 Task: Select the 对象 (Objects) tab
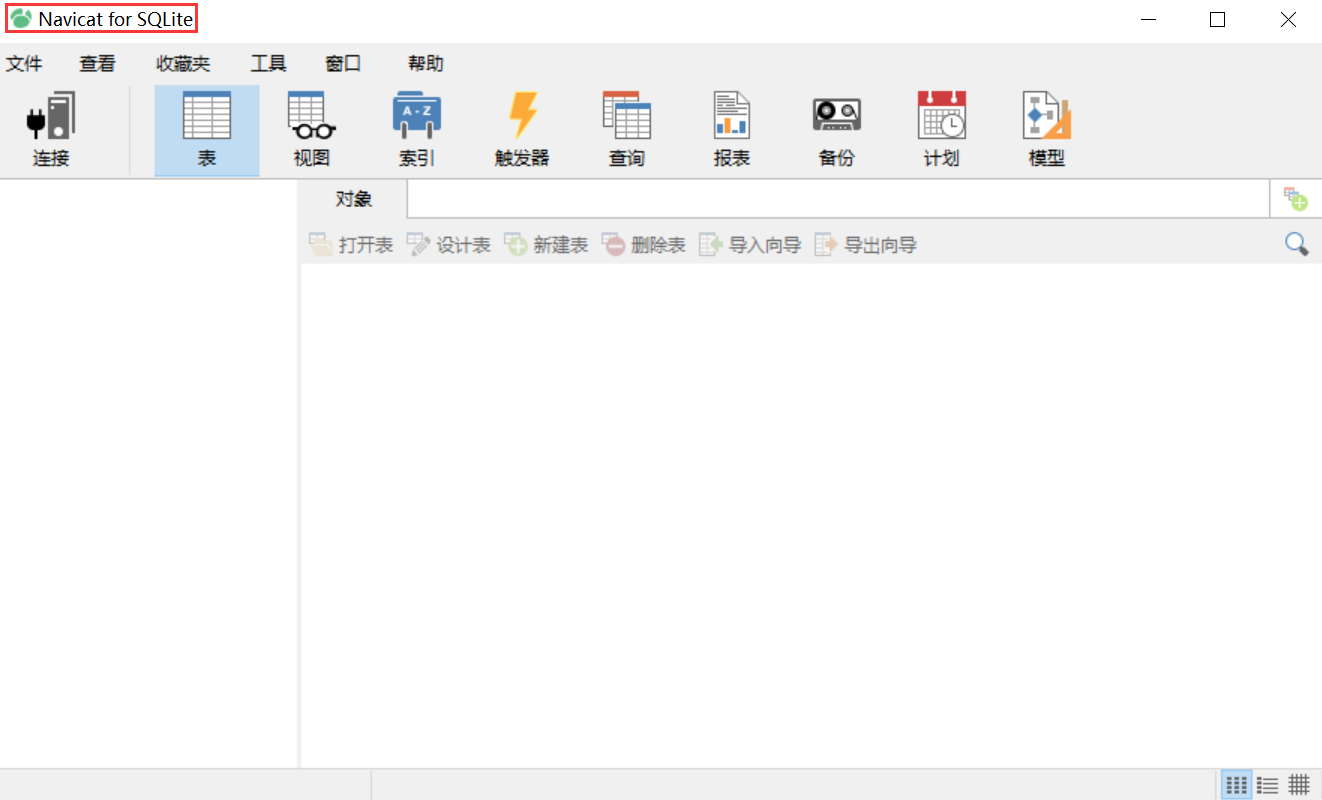(353, 198)
